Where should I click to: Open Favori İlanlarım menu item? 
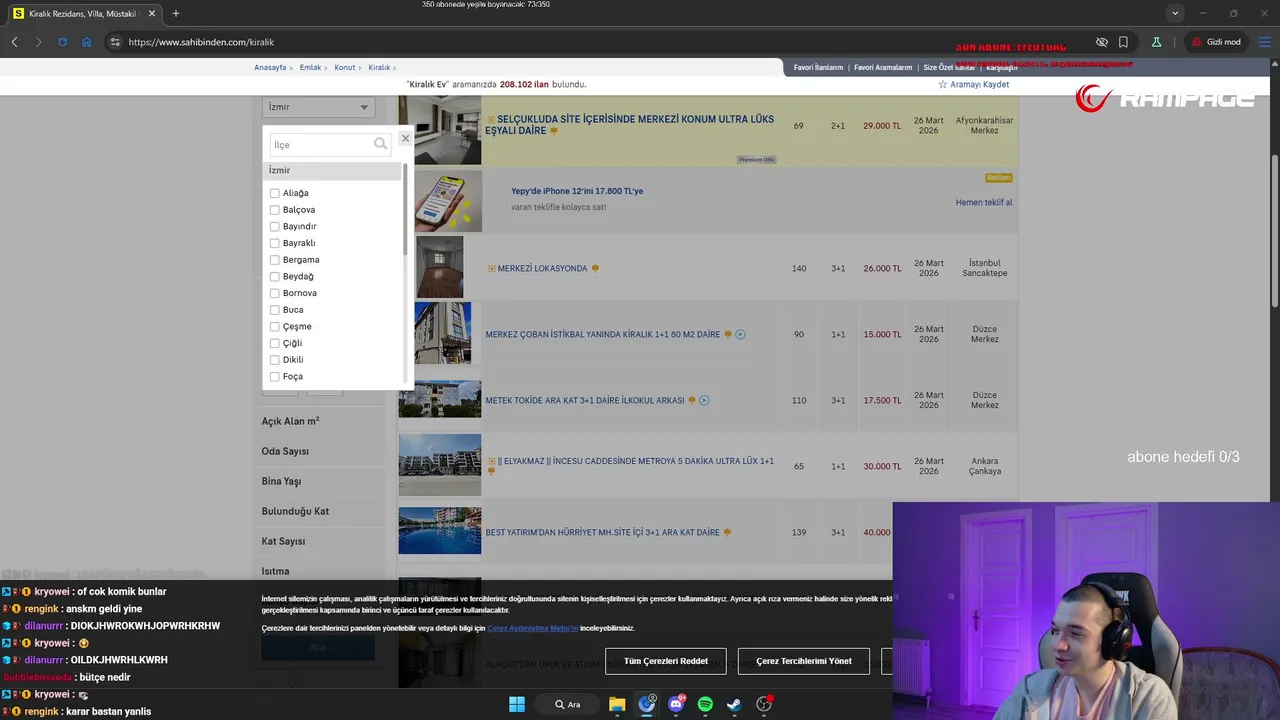818,67
